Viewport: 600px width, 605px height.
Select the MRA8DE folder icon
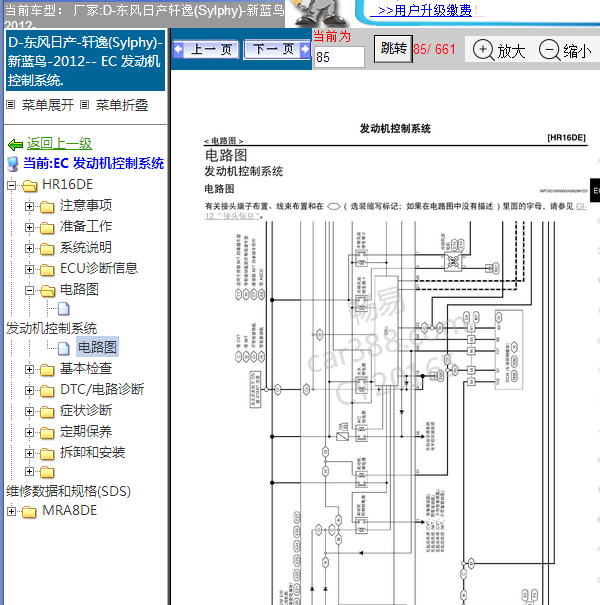[29, 512]
